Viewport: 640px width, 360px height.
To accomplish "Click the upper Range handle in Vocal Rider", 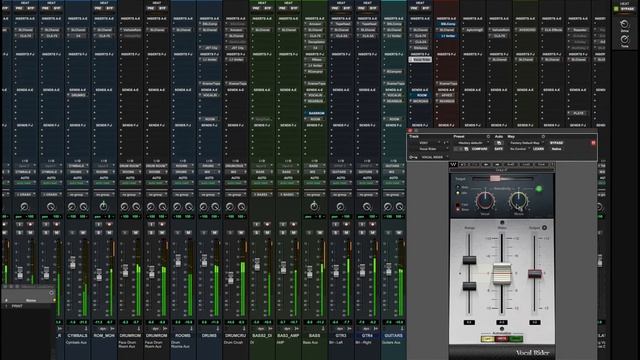I will point(469,260).
